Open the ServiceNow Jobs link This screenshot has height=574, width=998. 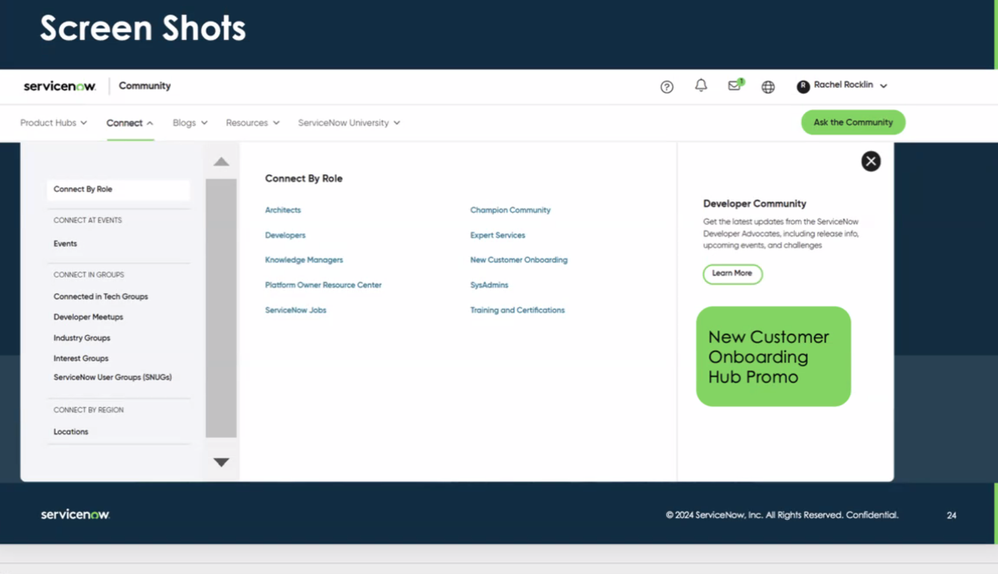[x=295, y=310]
